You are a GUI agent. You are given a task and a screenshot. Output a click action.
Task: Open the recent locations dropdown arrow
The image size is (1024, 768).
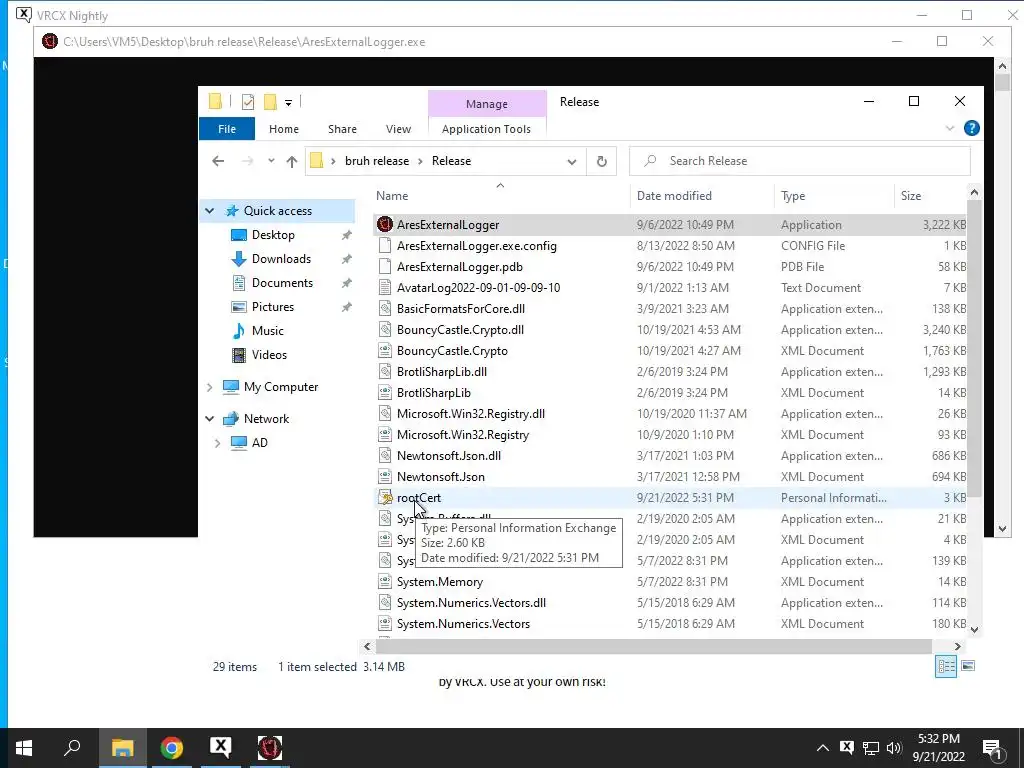(271, 161)
